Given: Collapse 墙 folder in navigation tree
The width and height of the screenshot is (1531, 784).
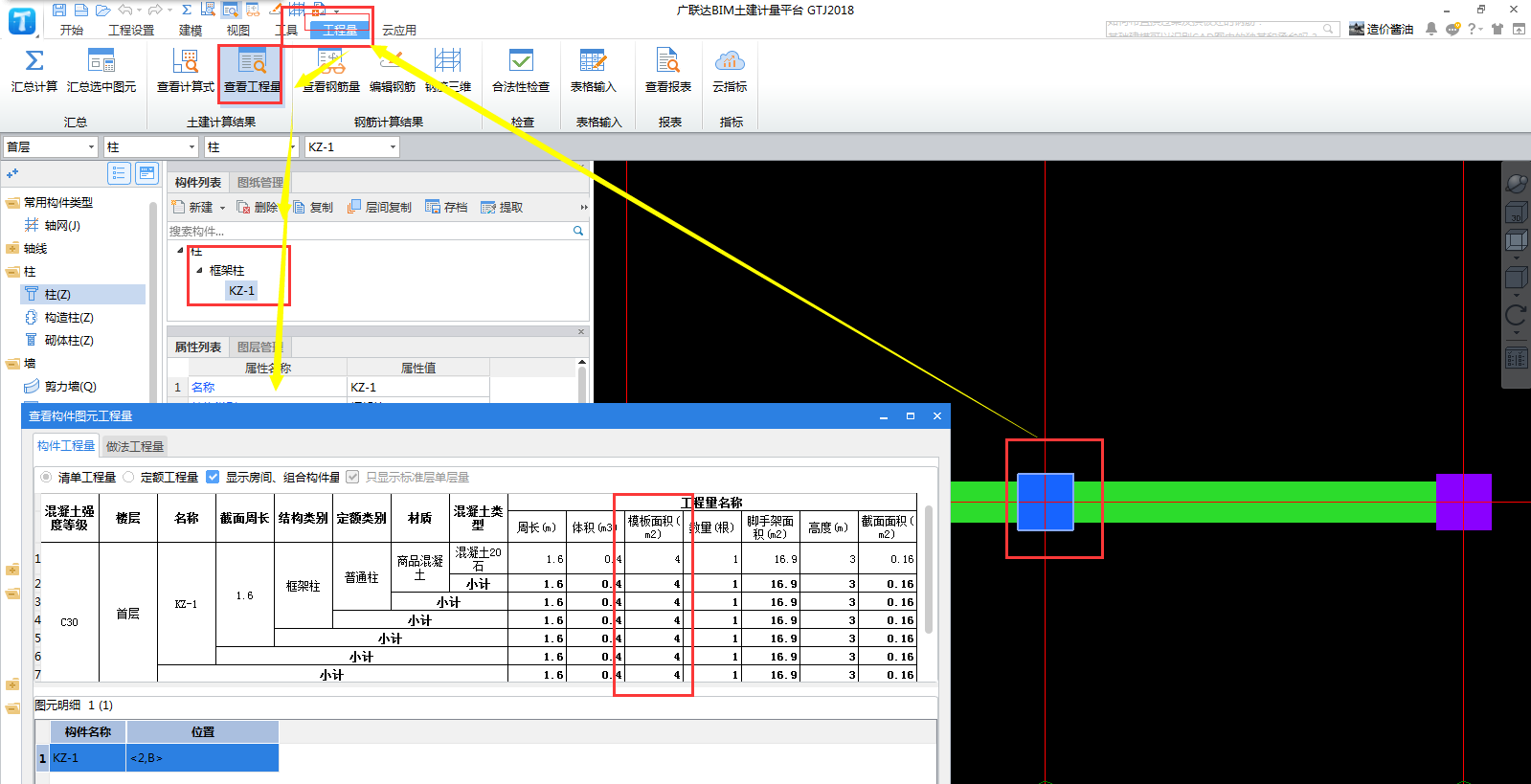Looking at the screenshot, I should [12, 363].
